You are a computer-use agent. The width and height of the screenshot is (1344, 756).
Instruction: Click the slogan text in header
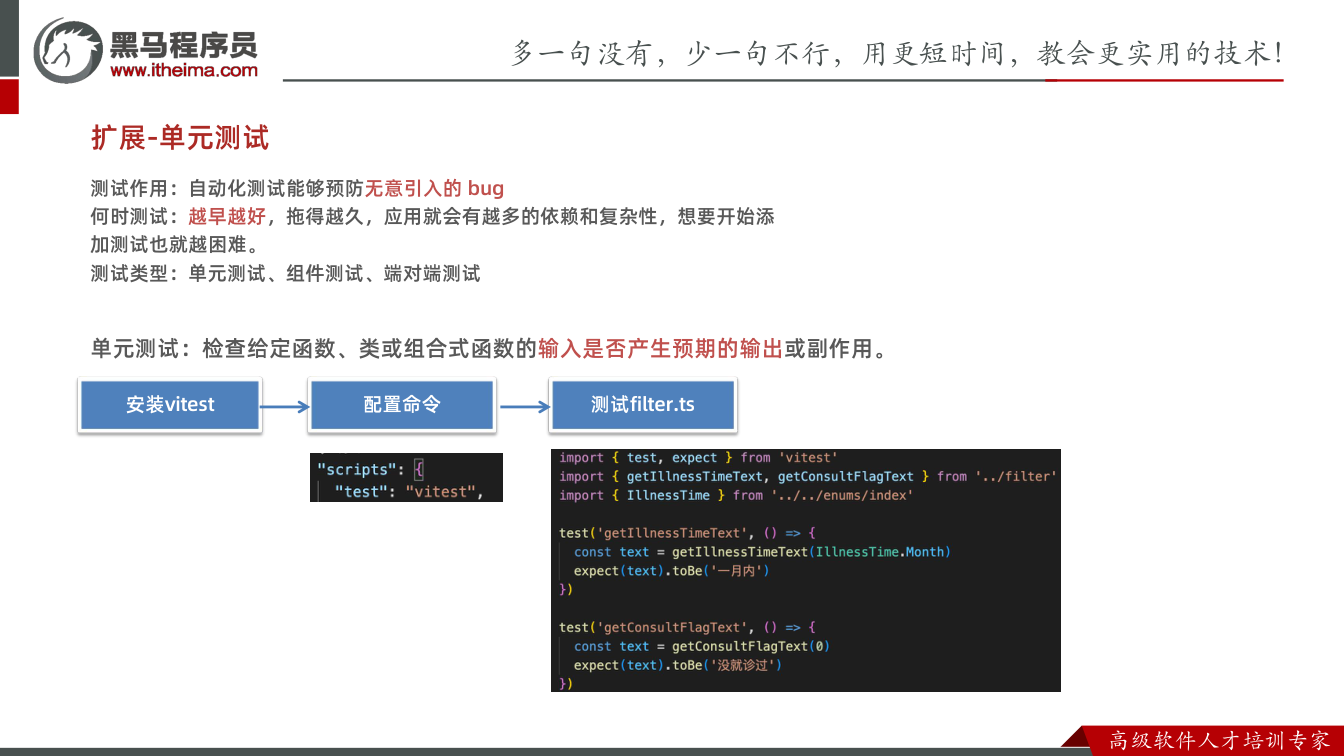pyautogui.click(x=897, y=53)
